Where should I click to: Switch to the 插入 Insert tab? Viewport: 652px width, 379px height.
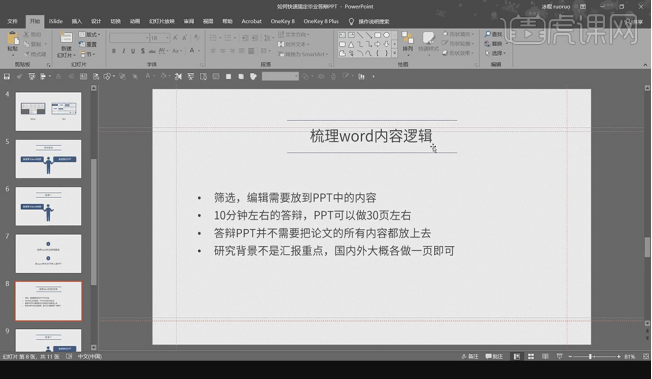(77, 21)
